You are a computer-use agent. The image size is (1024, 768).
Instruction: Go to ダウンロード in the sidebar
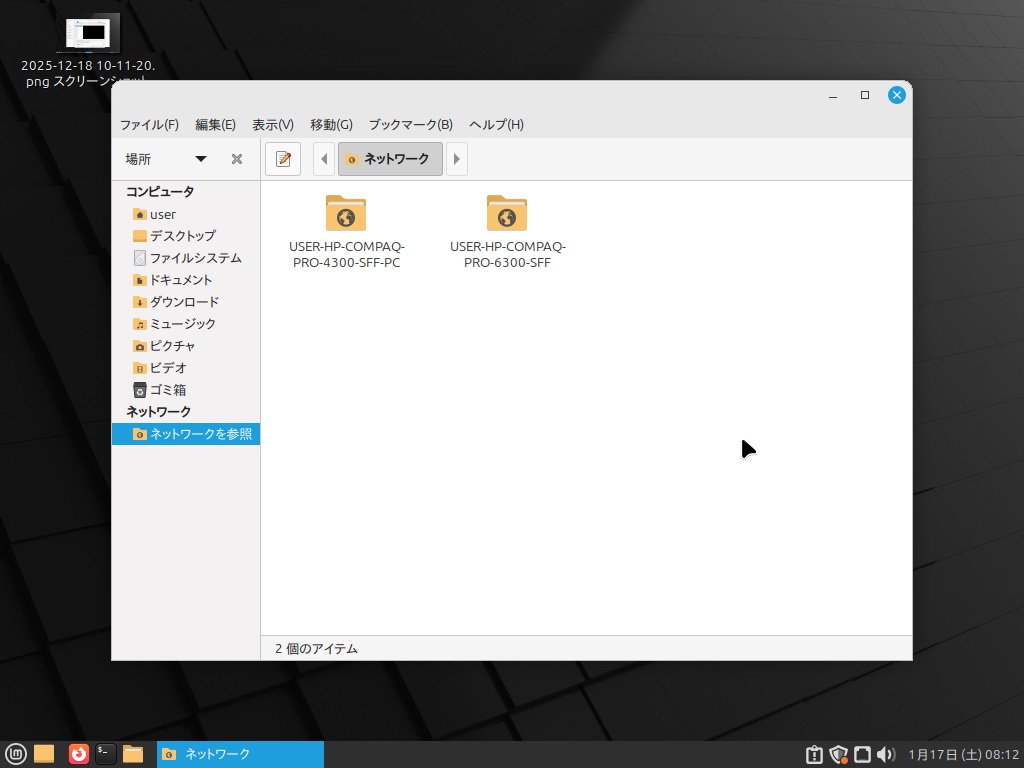click(184, 302)
